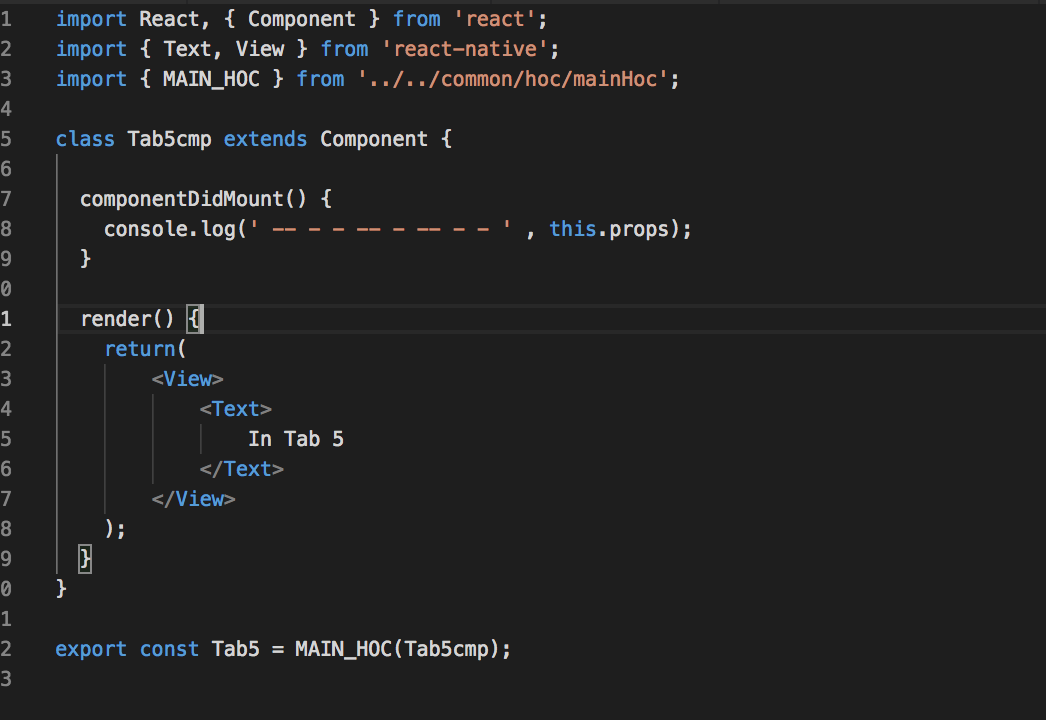Click this.props in console.log
Image resolution: width=1046 pixels, height=720 pixels.
609,229
